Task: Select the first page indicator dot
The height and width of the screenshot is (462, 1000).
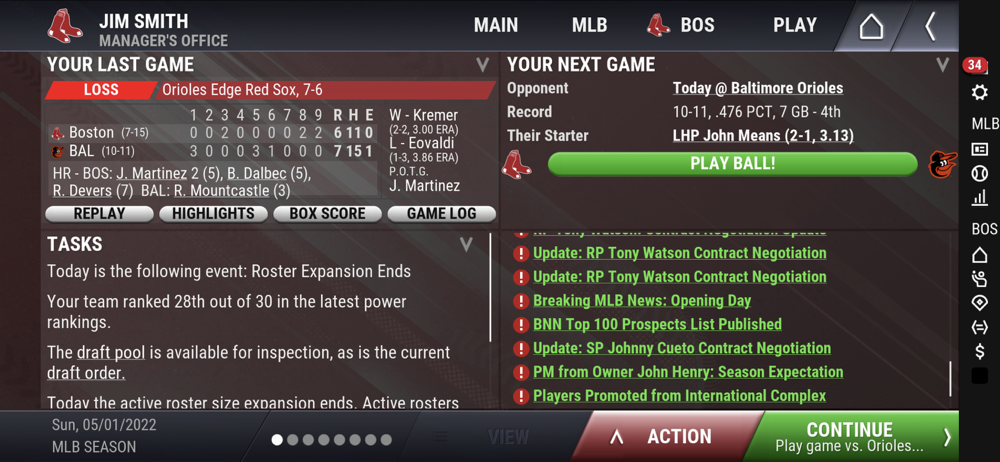Action: pyautogui.click(x=277, y=440)
